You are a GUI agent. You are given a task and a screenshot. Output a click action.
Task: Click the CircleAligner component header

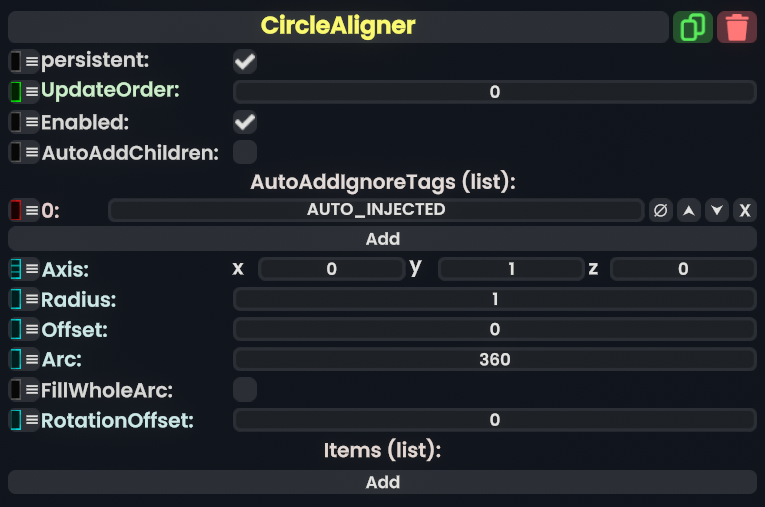tap(338, 27)
